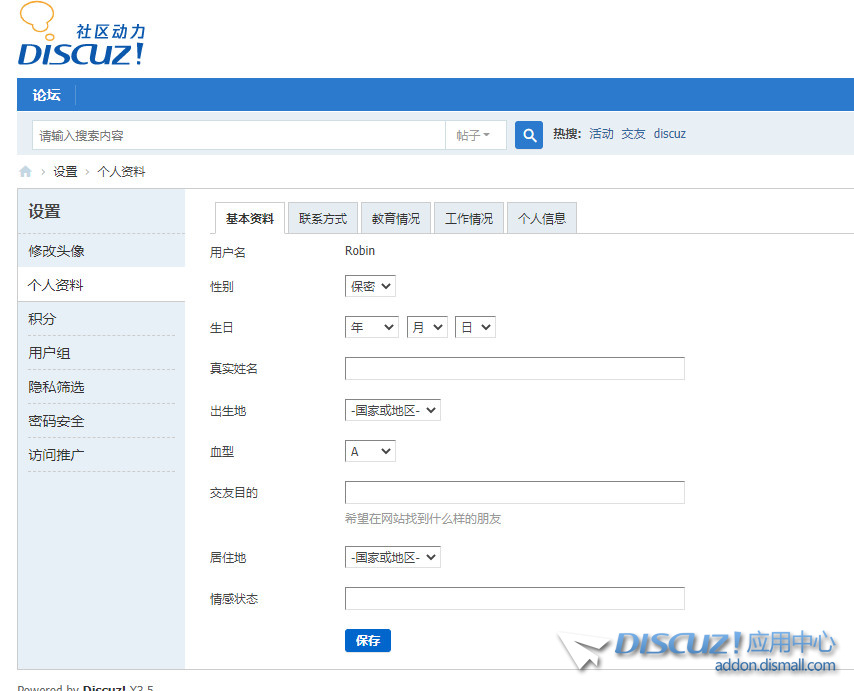The width and height of the screenshot is (854, 691).
Task: Open 修改头像 in the settings sidebar
Action: tap(55, 251)
